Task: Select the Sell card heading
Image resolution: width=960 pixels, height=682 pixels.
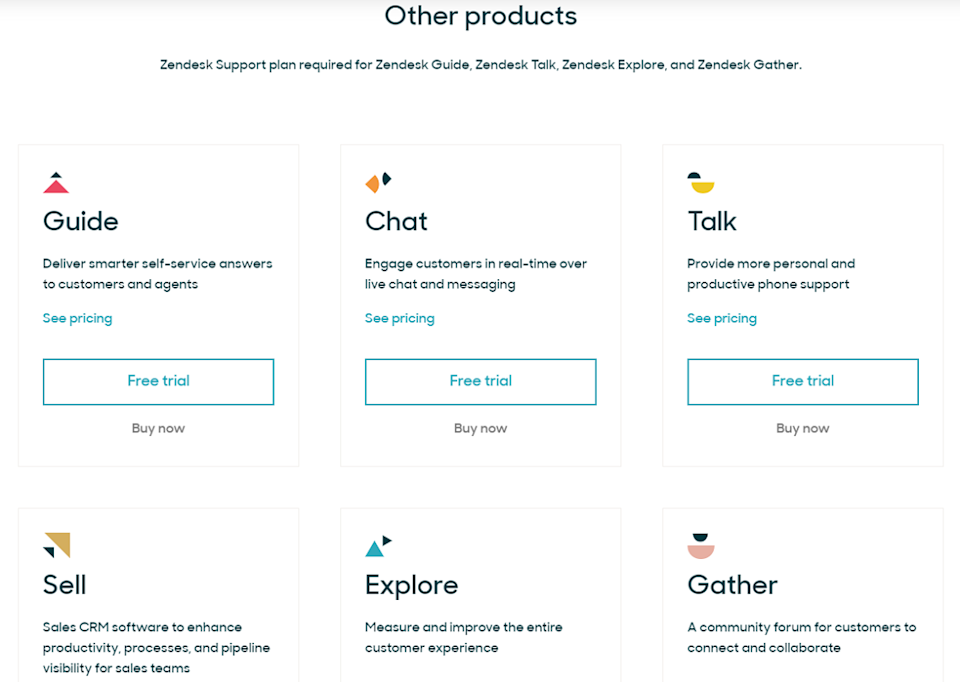Action: tap(64, 585)
